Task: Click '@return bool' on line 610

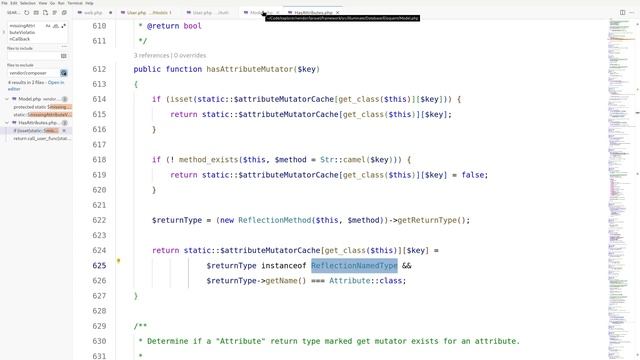Action: coord(174,26)
